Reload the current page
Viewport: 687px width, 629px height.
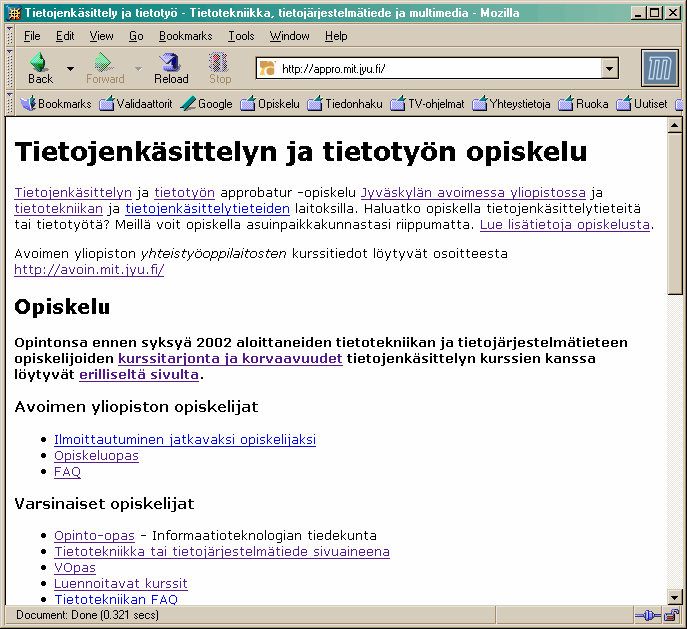tap(171, 68)
